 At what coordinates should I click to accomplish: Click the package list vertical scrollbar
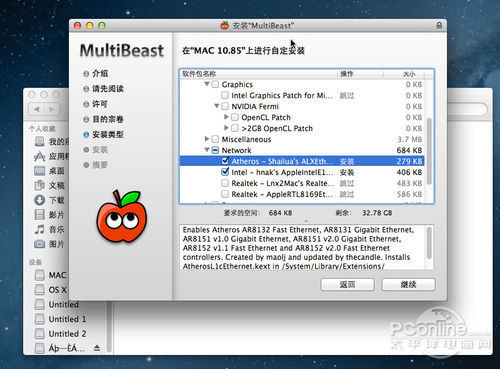(x=429, y=151)
